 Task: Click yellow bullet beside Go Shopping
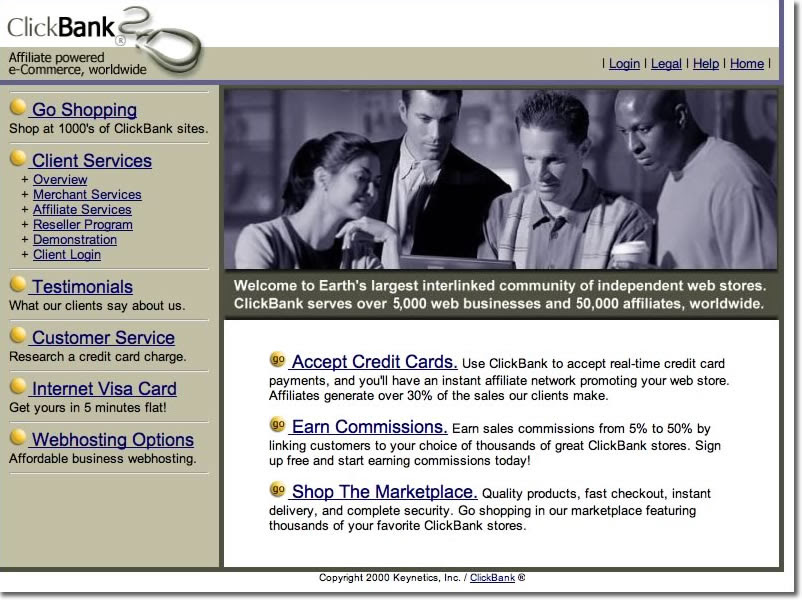click(18, 107)
